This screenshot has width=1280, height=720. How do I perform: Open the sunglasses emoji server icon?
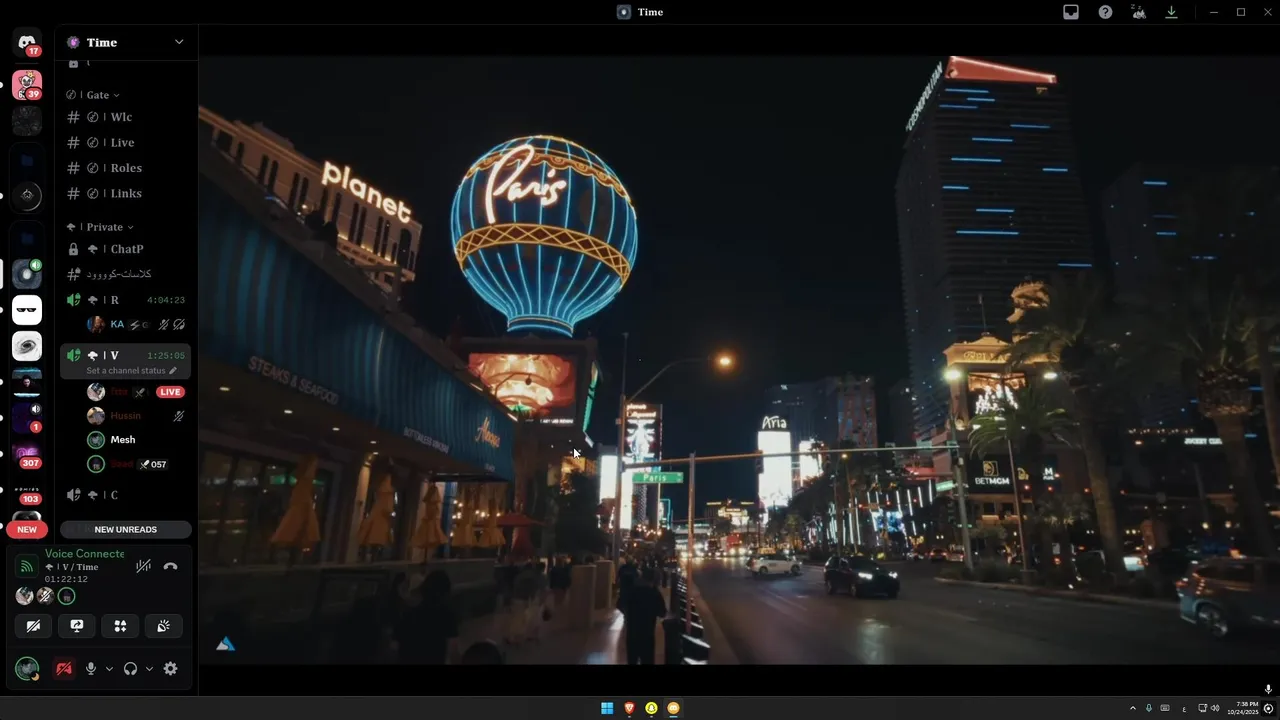pyautogui.click(x=27, y=310)
